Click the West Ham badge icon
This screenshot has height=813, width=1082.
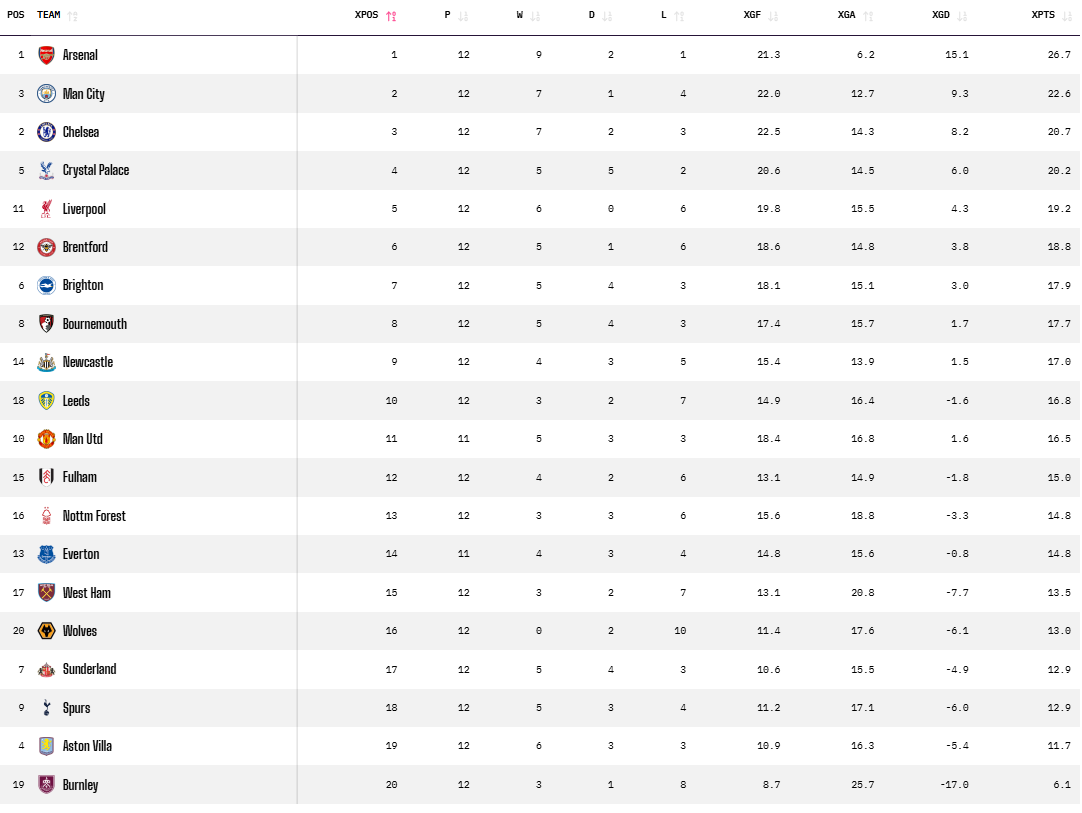[x=46, y=593]
